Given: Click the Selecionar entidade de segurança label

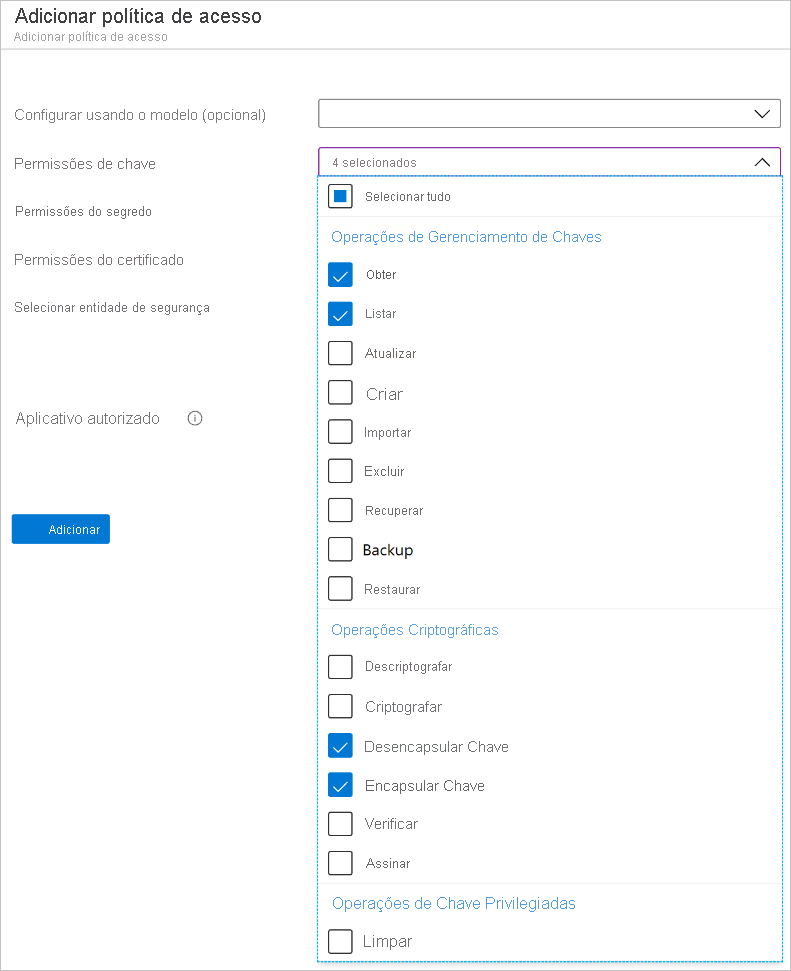Looking at the screenshot, I should pos(112,308).
